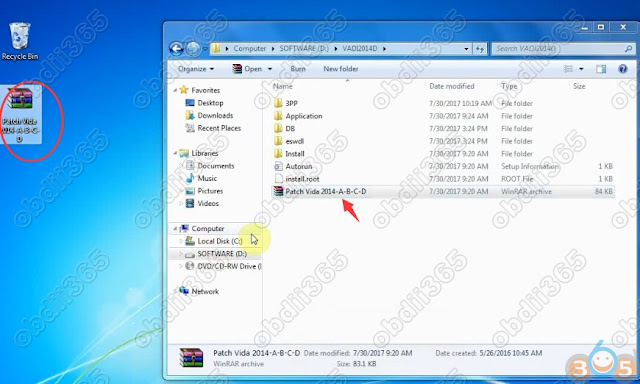640x384 pixels.
Task: Open the Recycle Bin desktop icon
Action: 20,42
